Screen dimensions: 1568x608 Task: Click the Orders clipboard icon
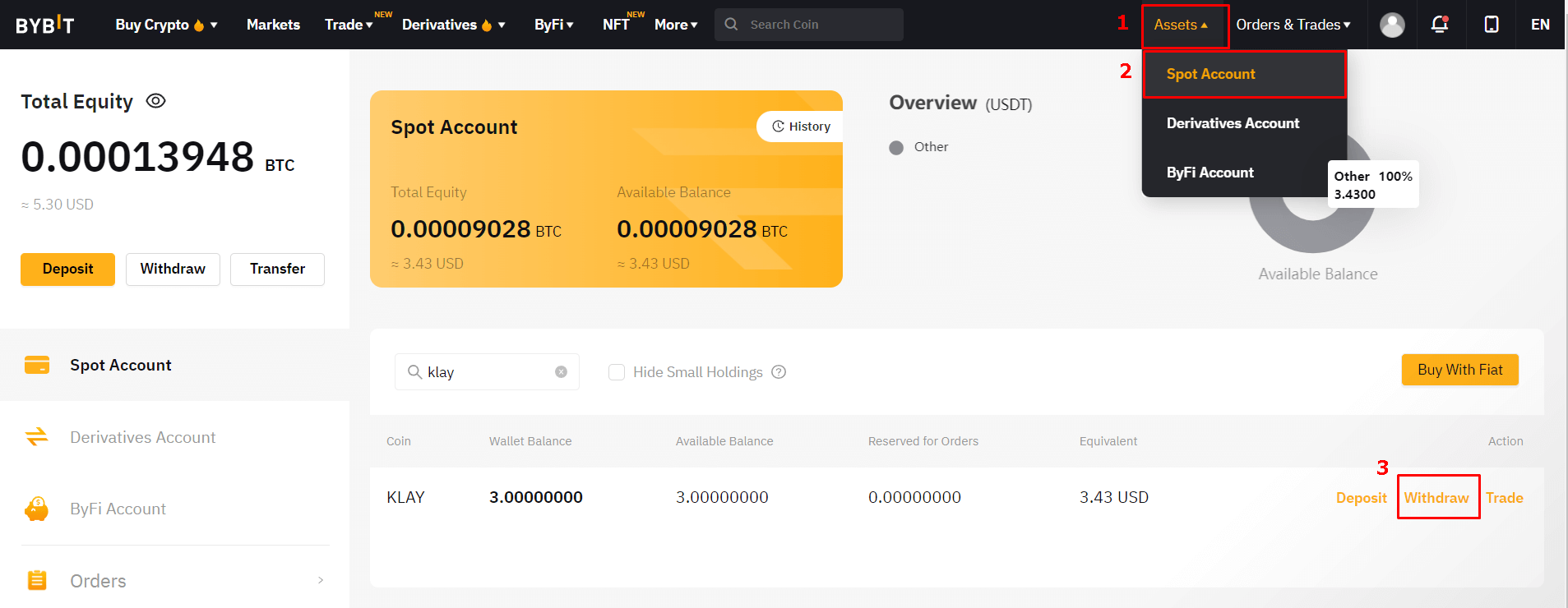click(x=37, y=580)
